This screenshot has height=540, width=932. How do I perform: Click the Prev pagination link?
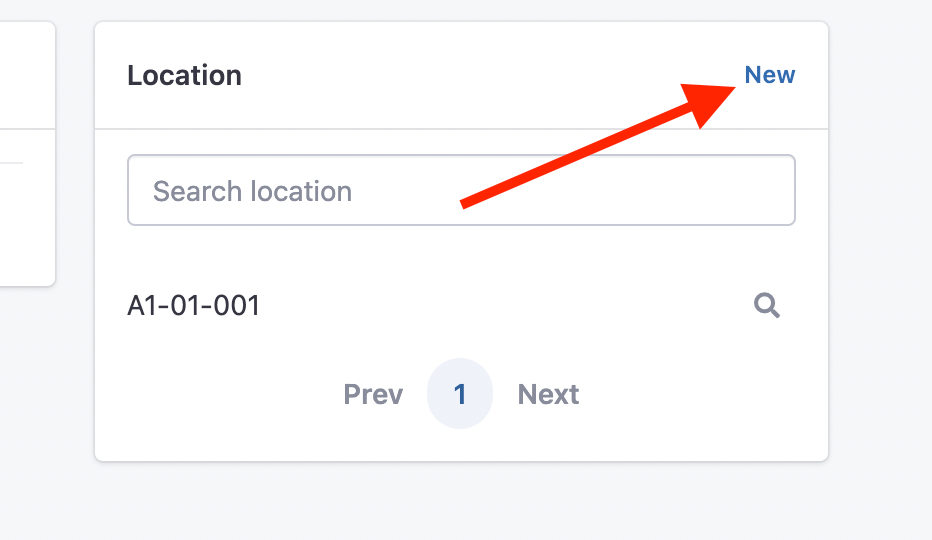373,394
